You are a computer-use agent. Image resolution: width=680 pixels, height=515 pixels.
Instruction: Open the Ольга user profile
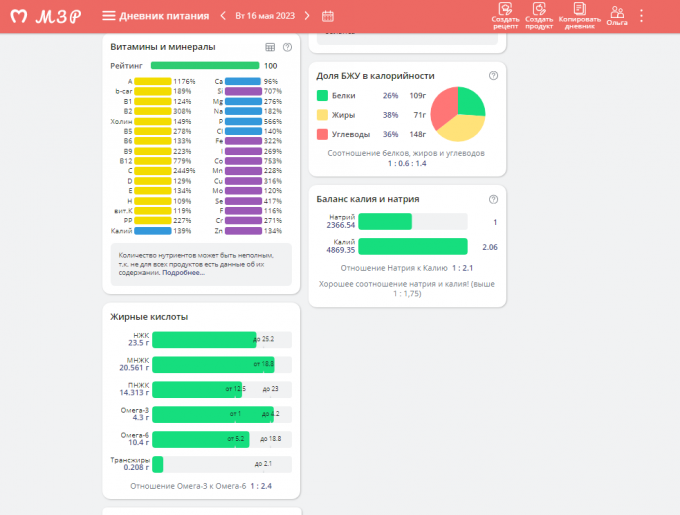617,14
